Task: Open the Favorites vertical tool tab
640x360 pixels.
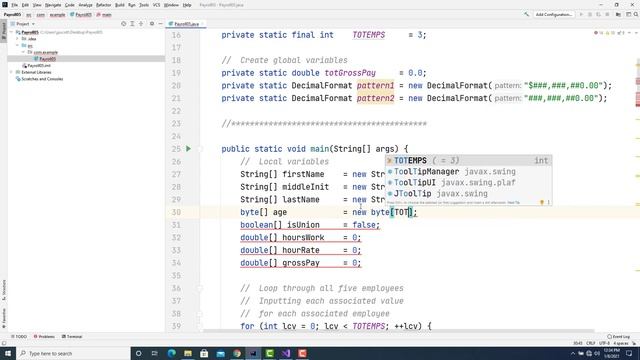Action: [4, 318]
